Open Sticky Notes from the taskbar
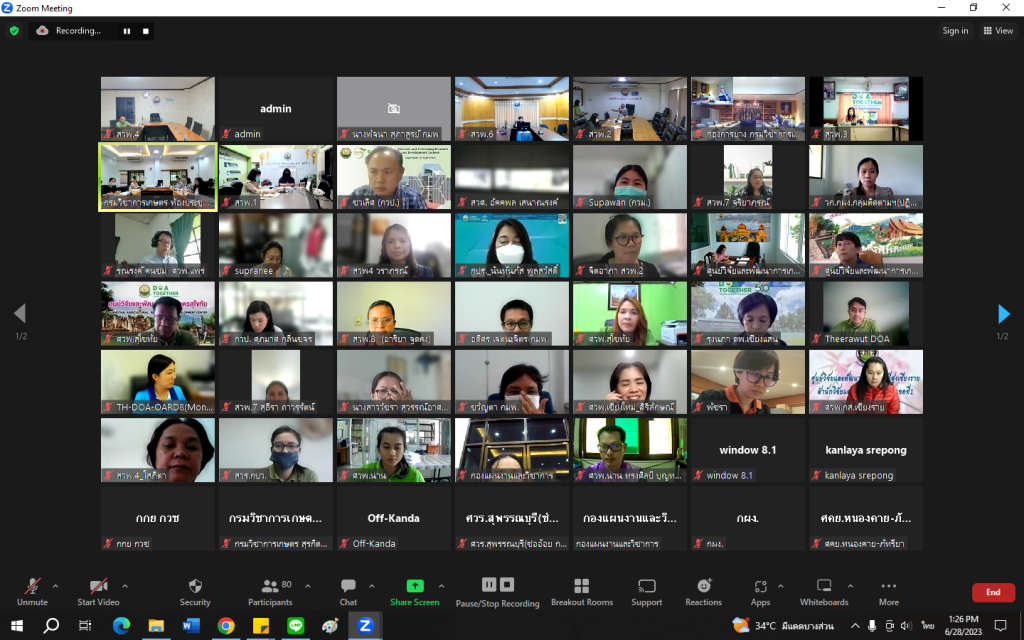The height and width of the screenshot is (640, 1024). pos(261,626)
